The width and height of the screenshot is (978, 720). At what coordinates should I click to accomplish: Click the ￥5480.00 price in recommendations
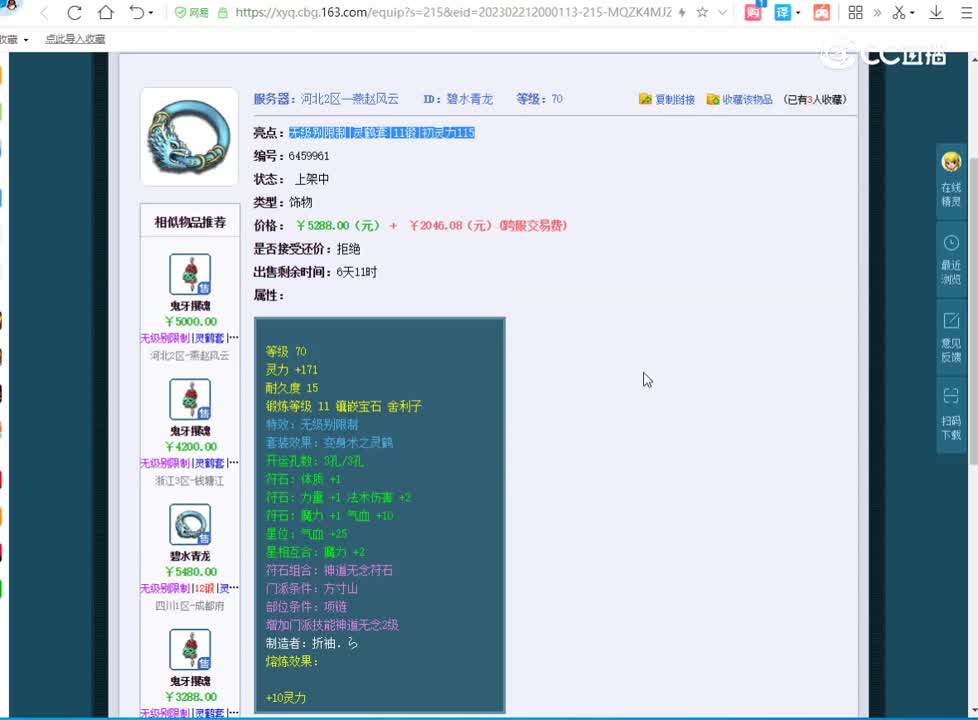(191, 572)
